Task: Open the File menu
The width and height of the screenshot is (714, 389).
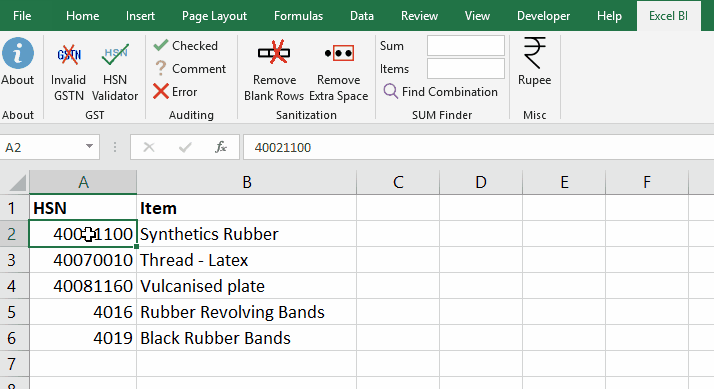Action: click(22, 16)
